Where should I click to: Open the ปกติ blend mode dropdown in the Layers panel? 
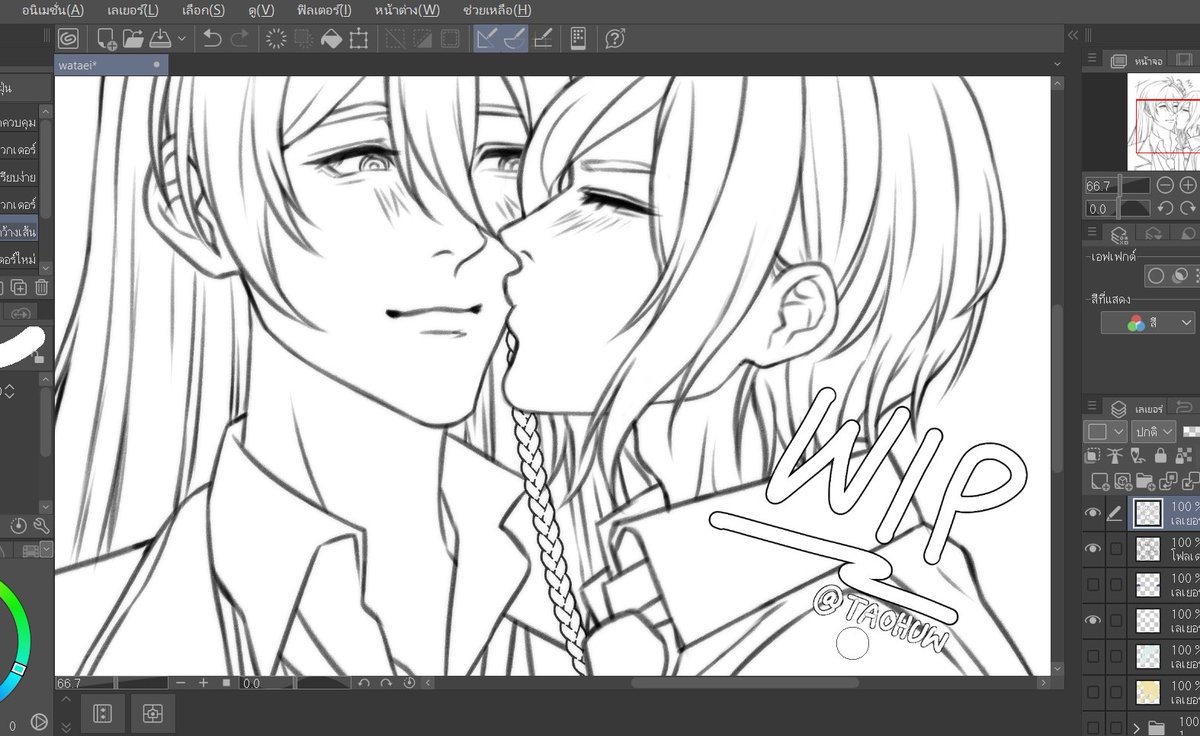[x=1152, y=432]
